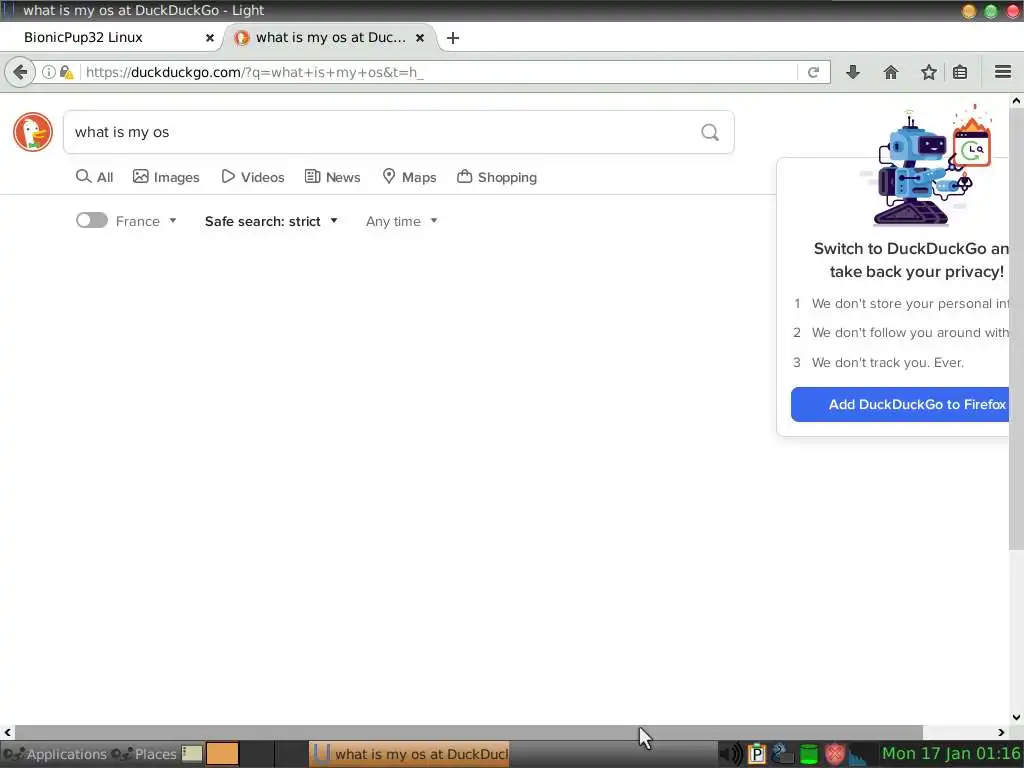Click the horizontal scrollbar thumb
The image size is (1024, 768).
coord(469,732)
